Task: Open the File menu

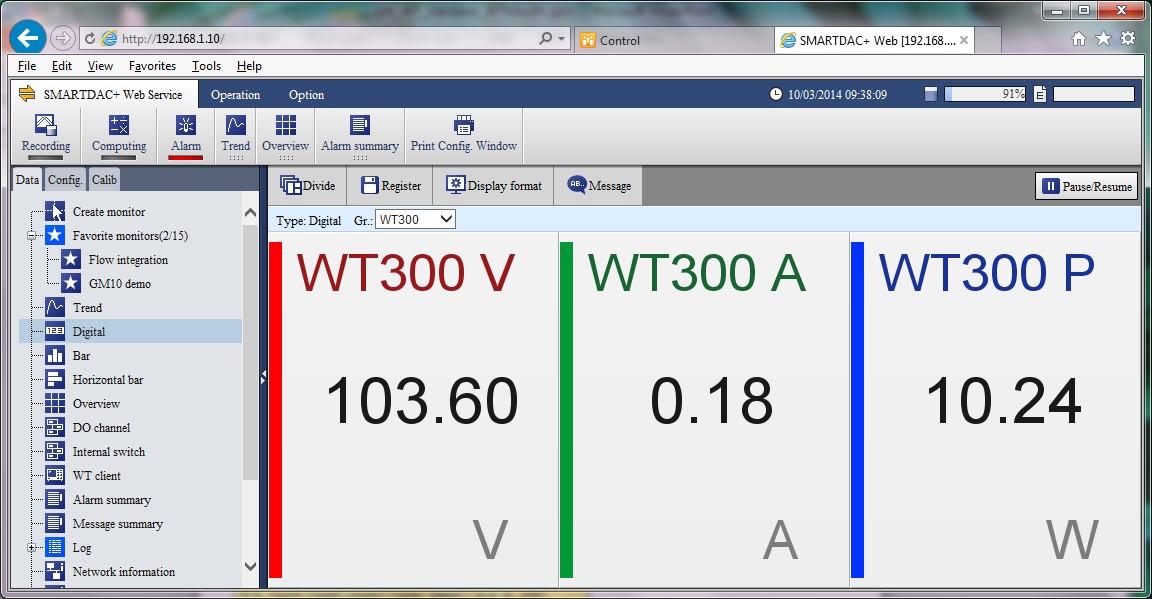Action: point(26,66)
